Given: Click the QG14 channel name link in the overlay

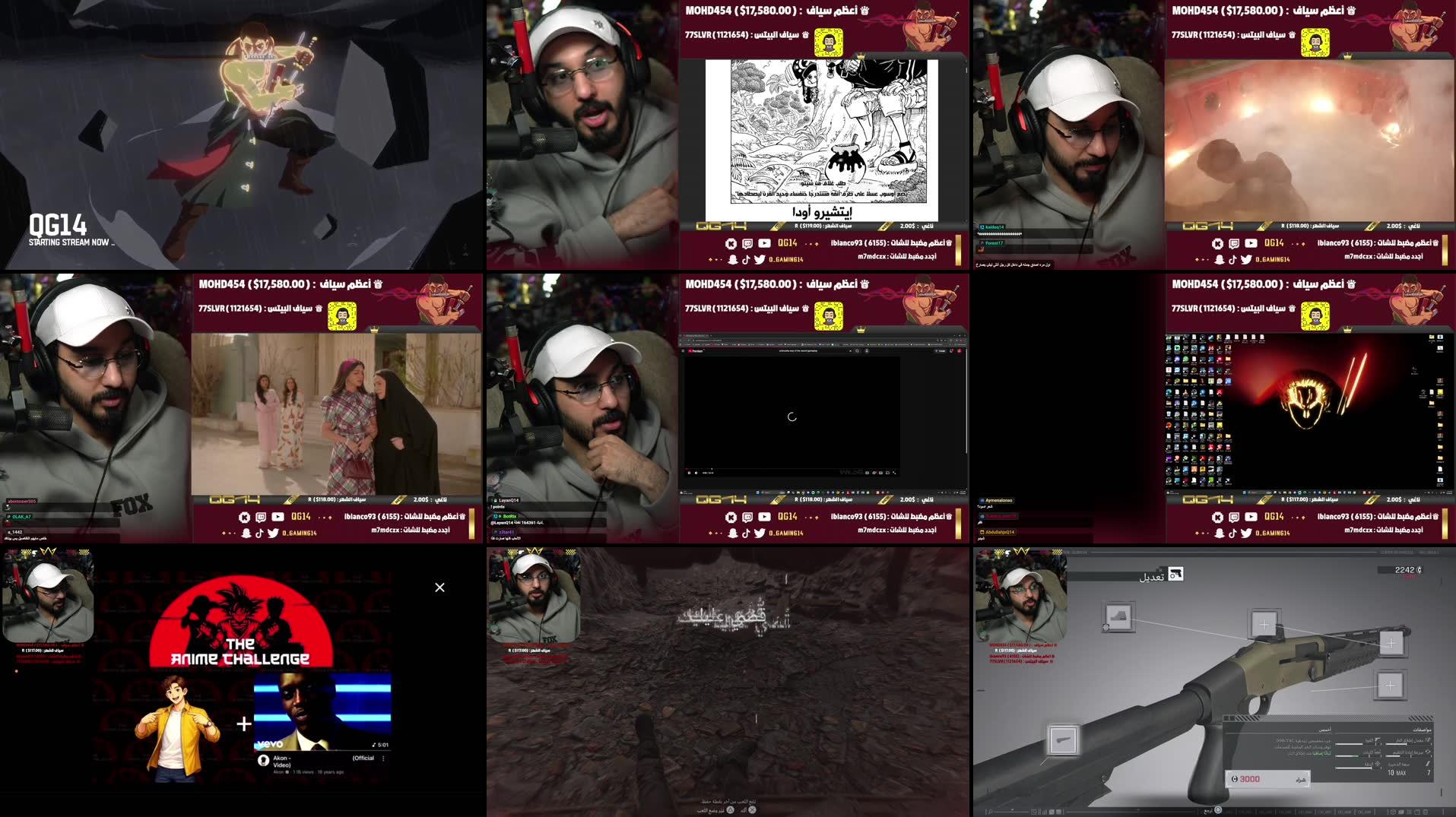Looking at the screenshot, I should coord(788,243).
